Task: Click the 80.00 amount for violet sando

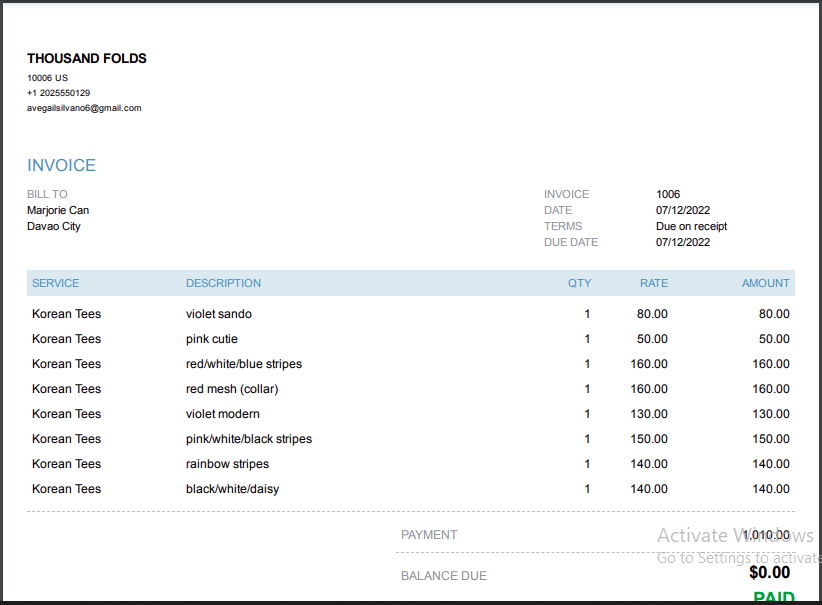Action: click(x=774, y=314)
